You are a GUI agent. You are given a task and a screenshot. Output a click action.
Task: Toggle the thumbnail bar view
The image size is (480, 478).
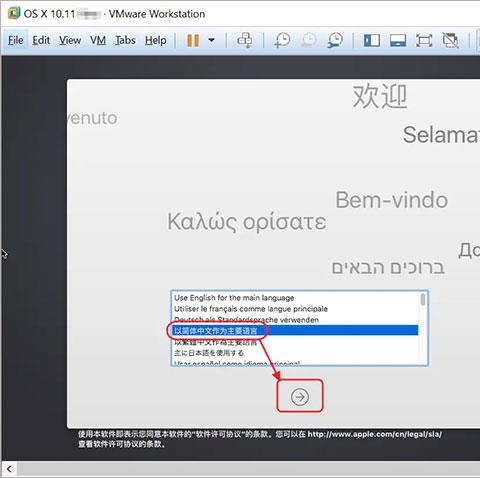(x=398, y=40)
